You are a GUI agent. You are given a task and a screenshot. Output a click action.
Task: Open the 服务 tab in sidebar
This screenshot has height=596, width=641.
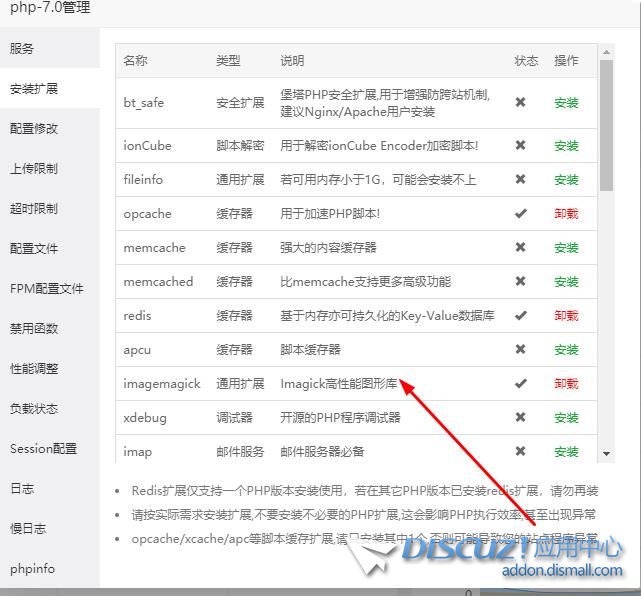(x=22, y=49)
